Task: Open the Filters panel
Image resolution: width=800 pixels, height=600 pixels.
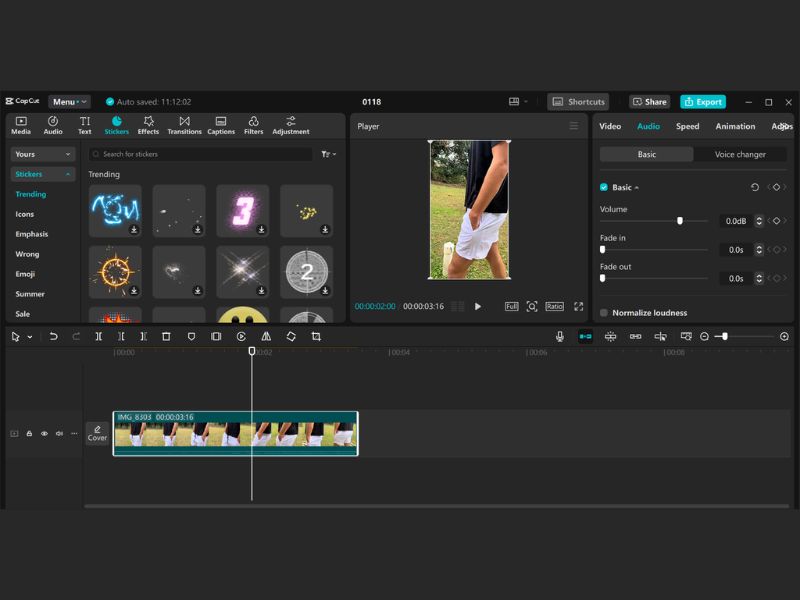Action: click(x=253, y=125)
